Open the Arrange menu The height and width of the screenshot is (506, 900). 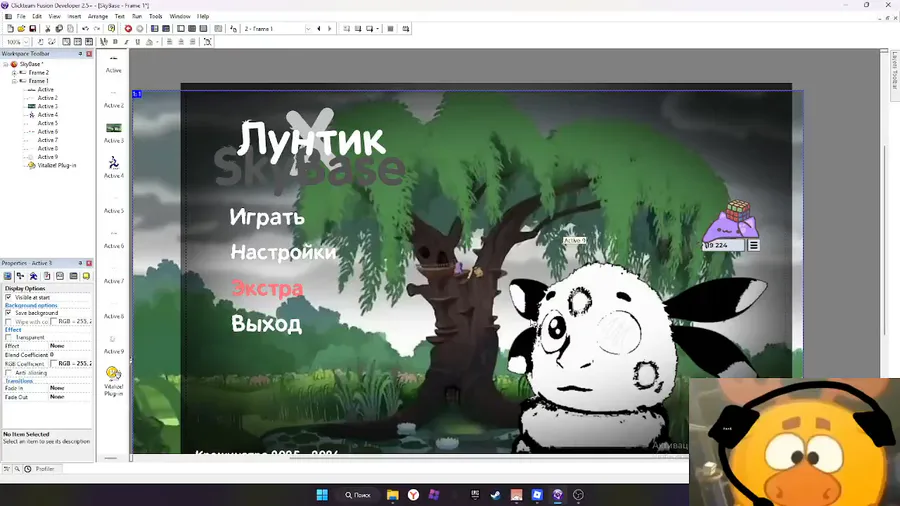click(x=98, y=17)
